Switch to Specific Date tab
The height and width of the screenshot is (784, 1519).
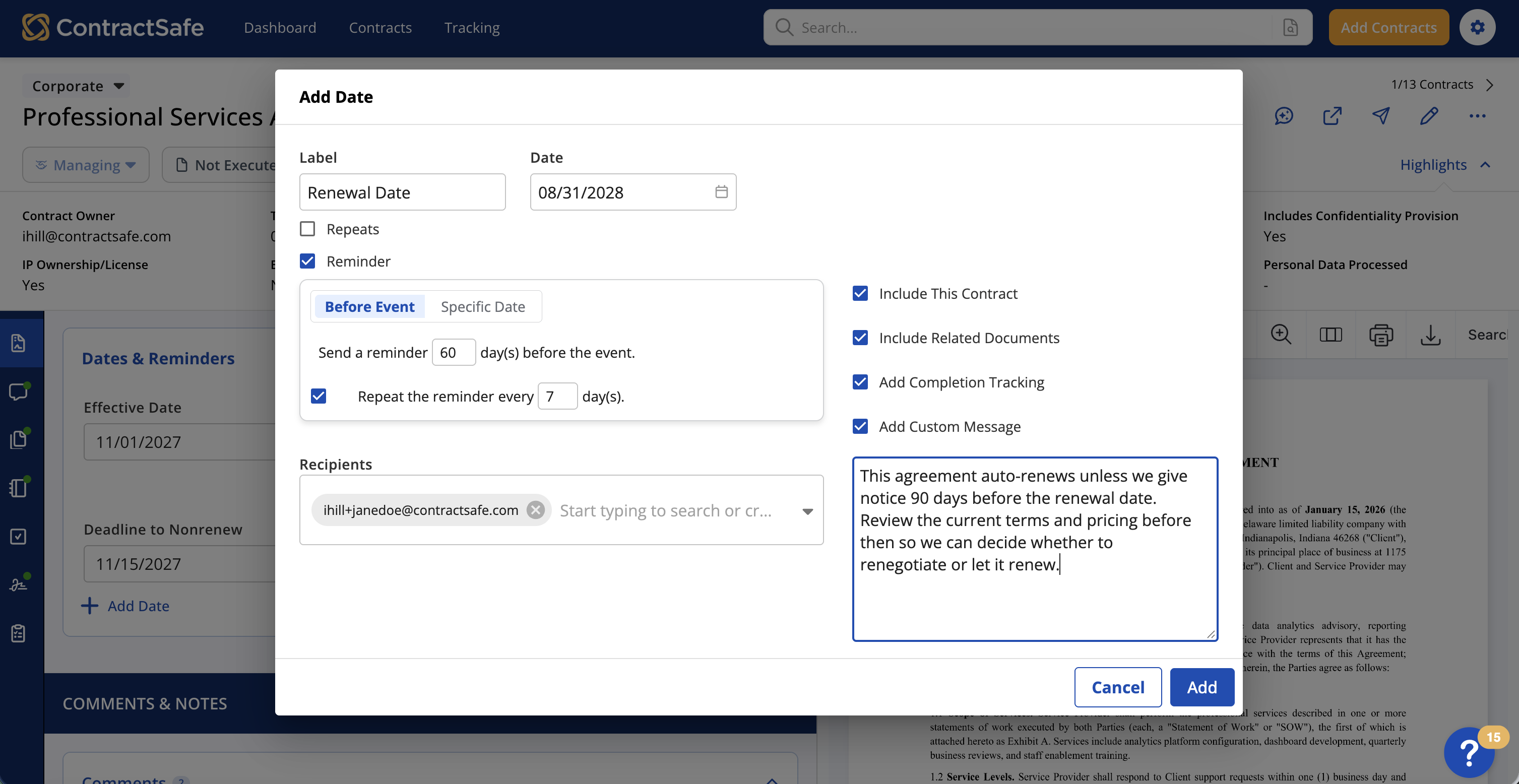pos(482,306)
